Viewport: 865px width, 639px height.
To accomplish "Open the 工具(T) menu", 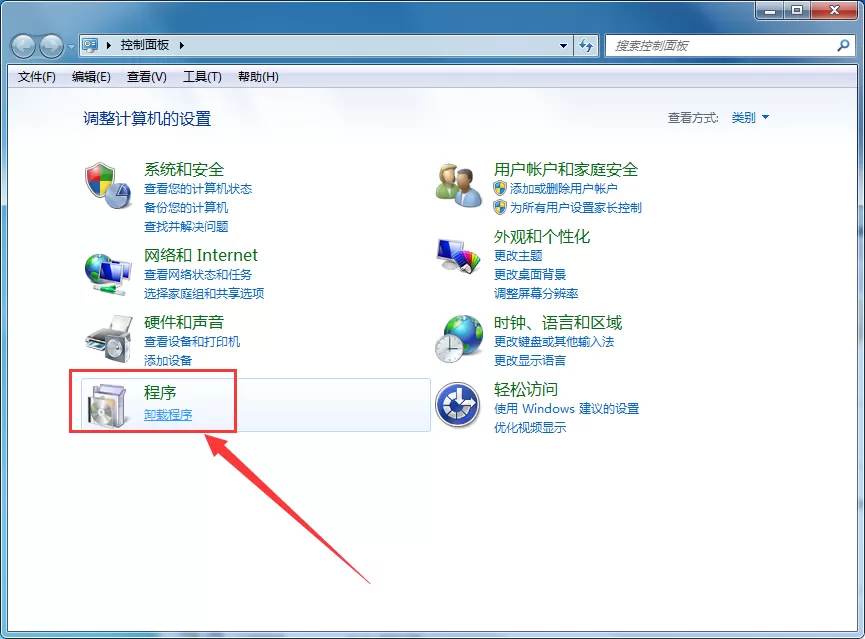I will click(x=202, y=77).
